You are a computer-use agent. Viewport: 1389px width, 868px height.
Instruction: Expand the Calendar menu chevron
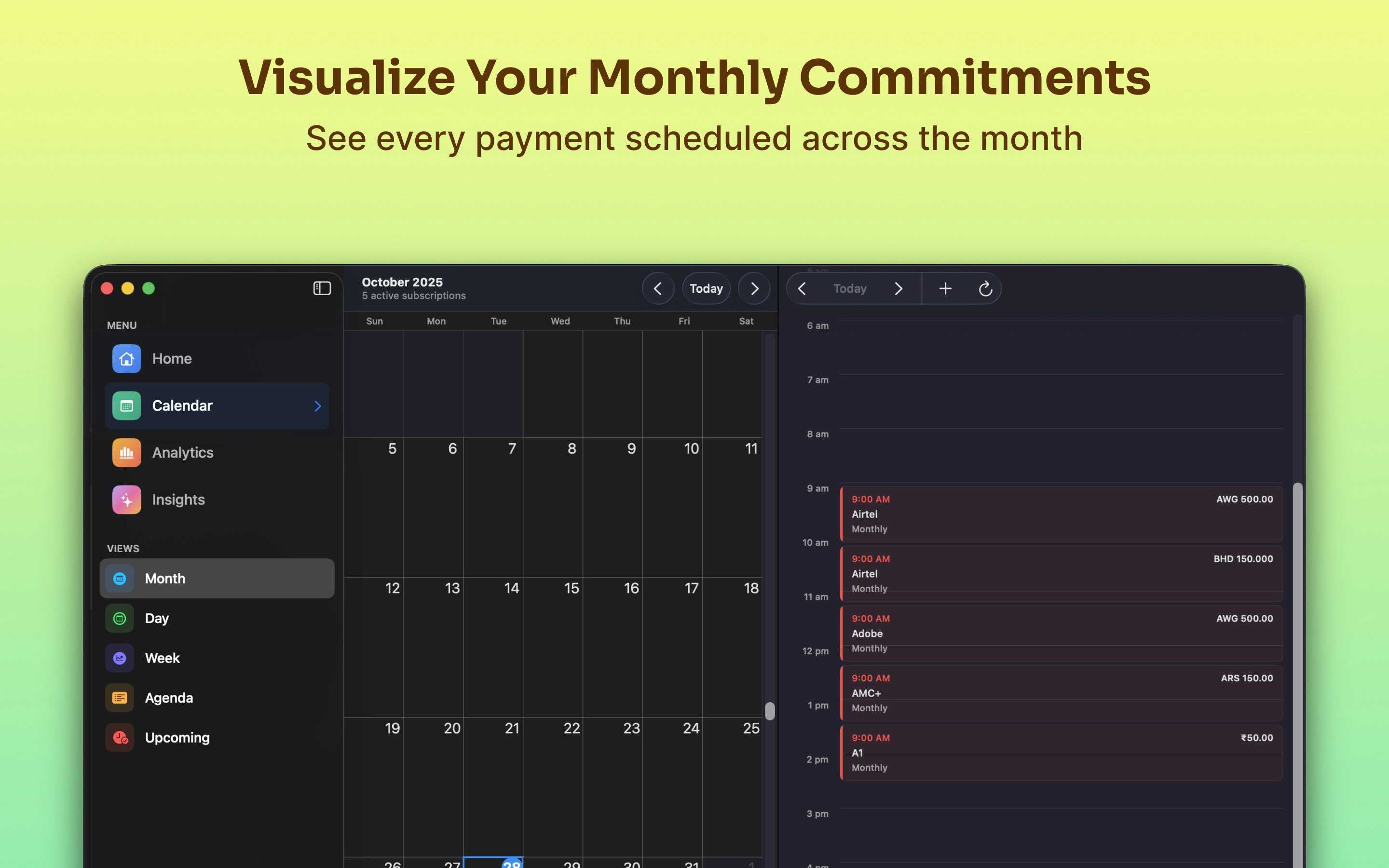[x=317, y=406]
